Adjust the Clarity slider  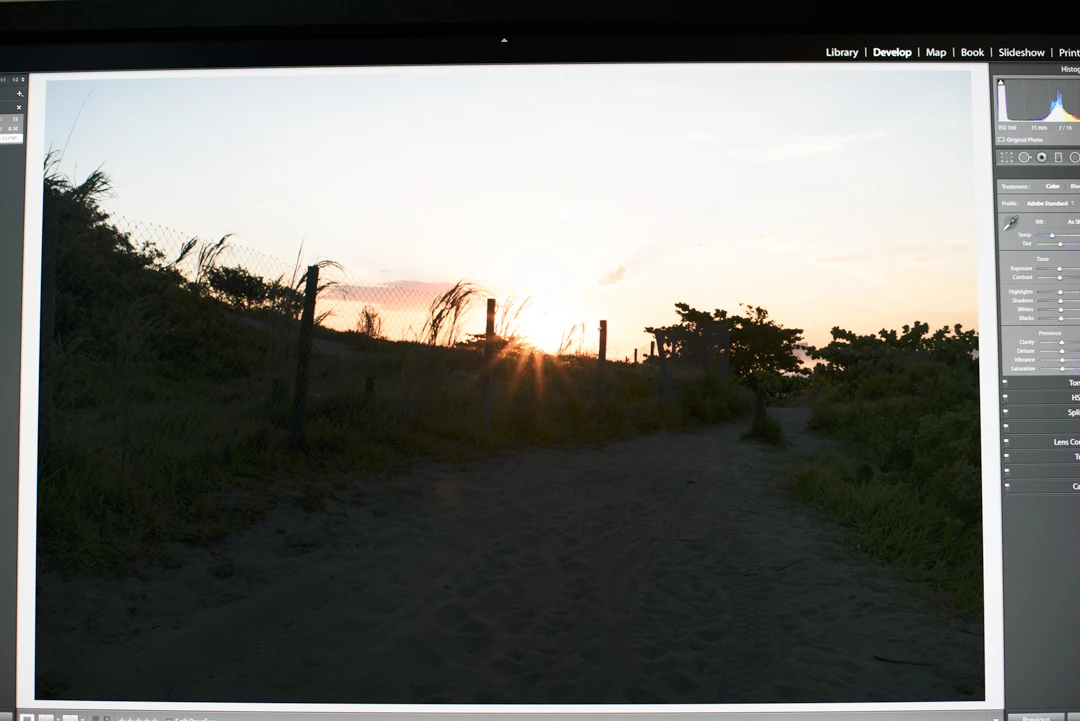(x=1060, y=342)
